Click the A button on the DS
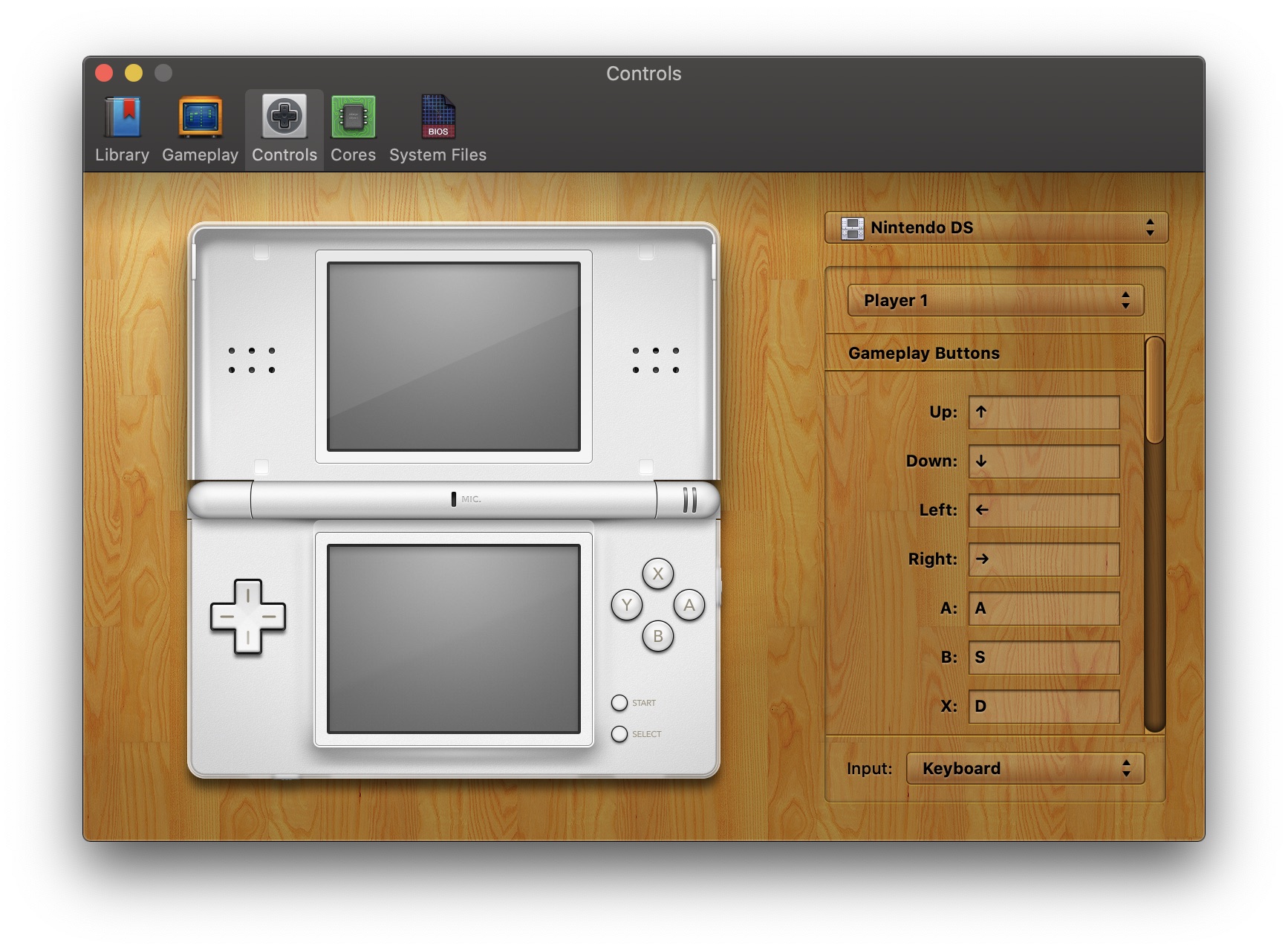 [689, 605]
